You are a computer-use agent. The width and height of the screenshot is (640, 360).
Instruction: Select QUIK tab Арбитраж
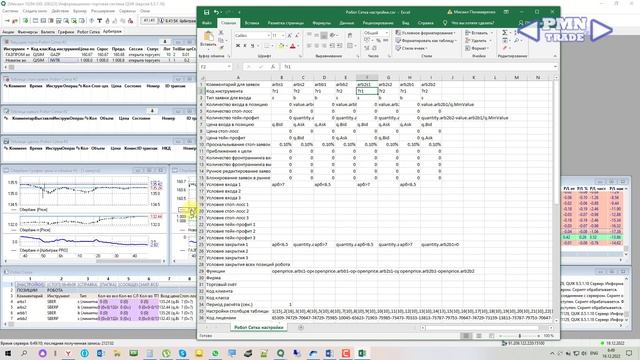coord(112,31)
